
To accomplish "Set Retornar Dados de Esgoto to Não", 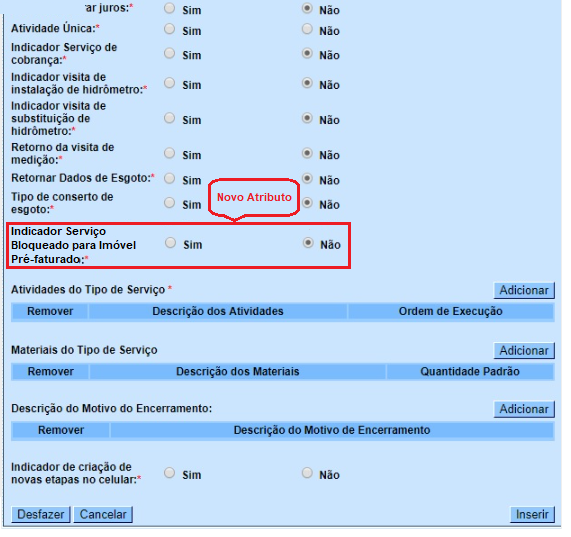I will coord(307,178).
